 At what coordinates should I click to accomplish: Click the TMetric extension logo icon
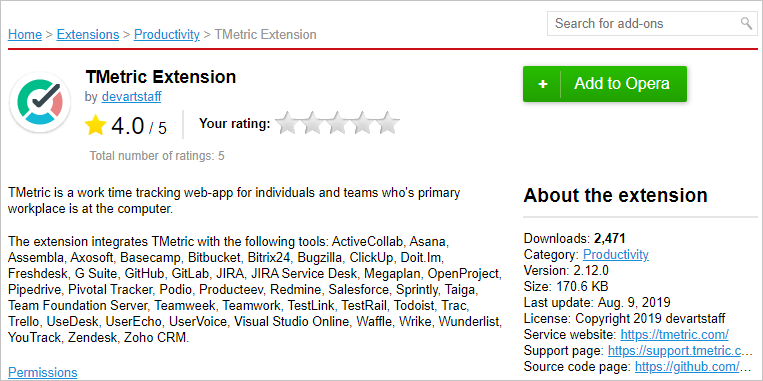coord(40,102)
